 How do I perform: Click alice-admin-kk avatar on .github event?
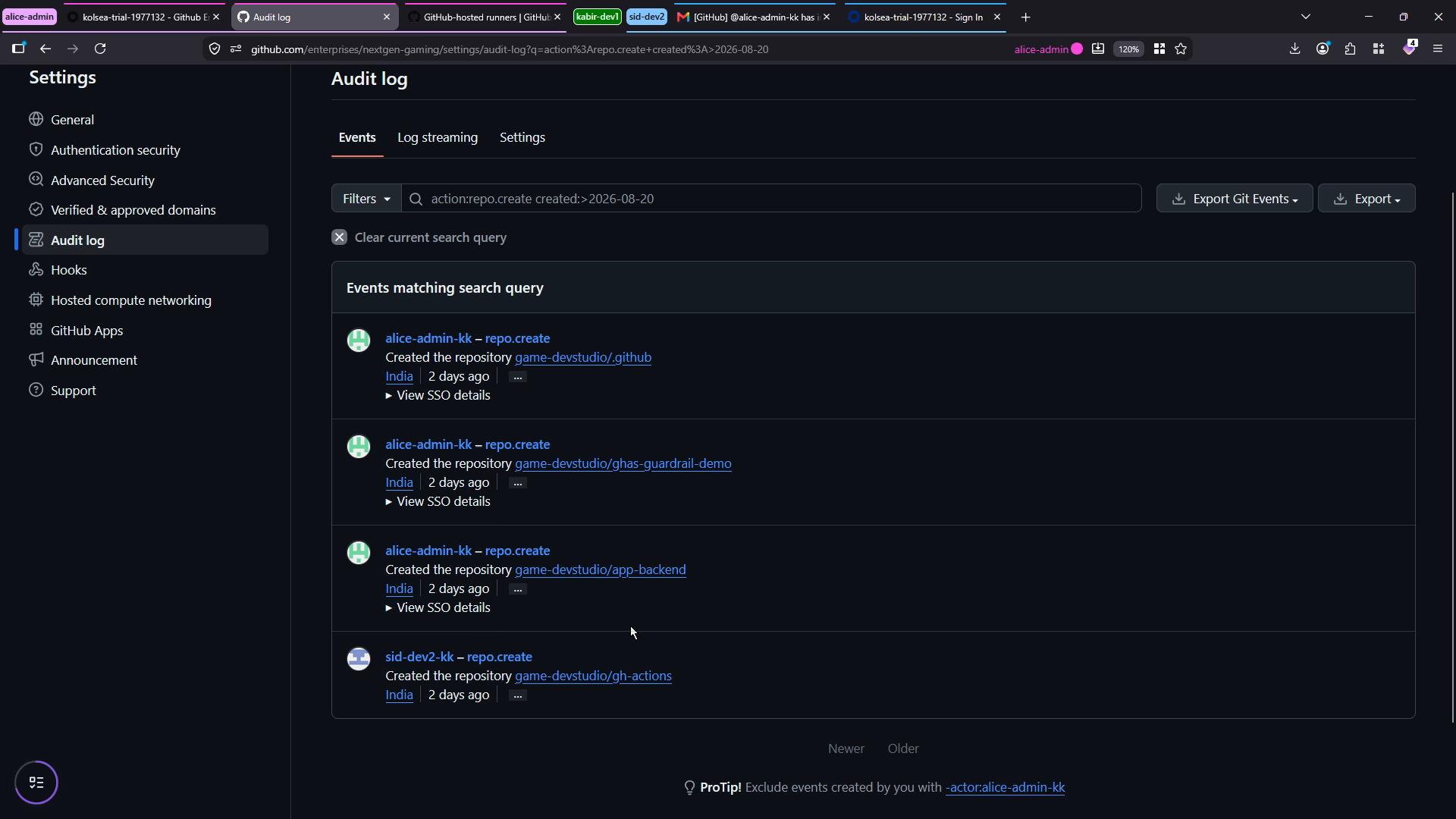pyautogui.click(x=359, y=340)
